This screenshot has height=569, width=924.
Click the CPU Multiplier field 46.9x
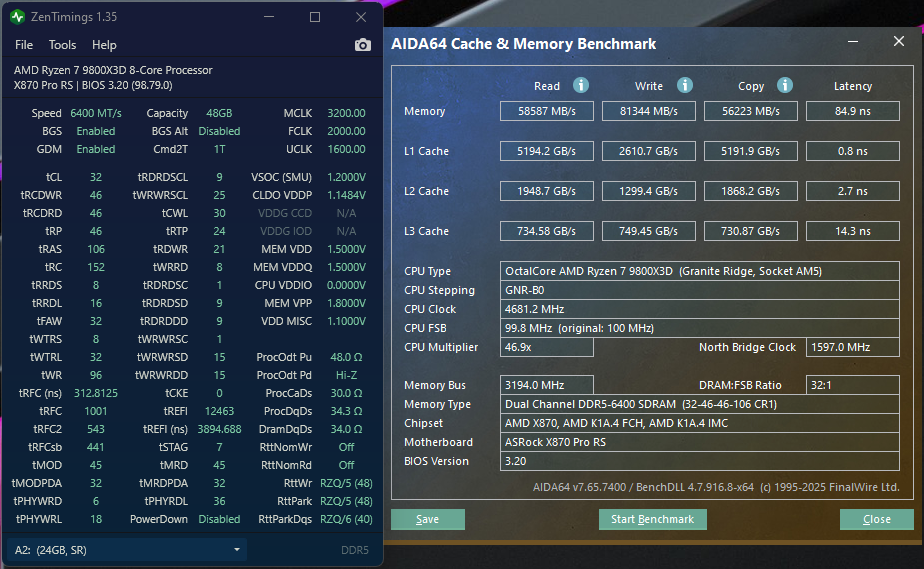click(x=547, y=347)
